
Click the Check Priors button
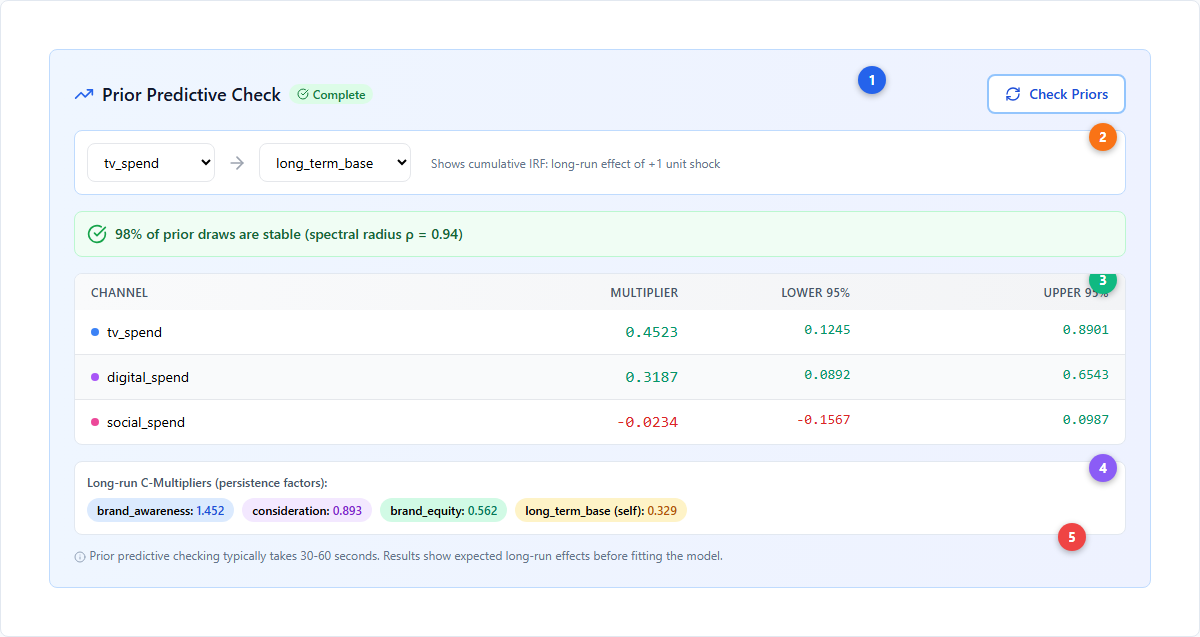pyautogui.click(x=1056, y=94)
